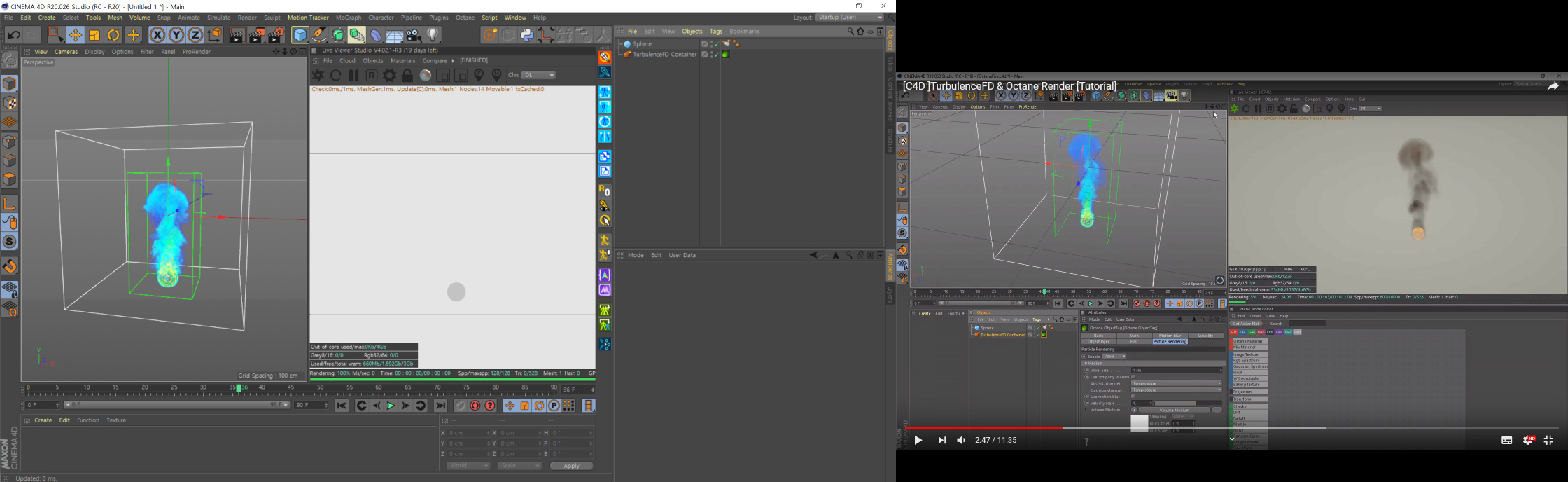Image resolution: width=1568 pixels, height=482 pixels.
Task: Toggle the Z axis lock
Action: pos(195,35)
